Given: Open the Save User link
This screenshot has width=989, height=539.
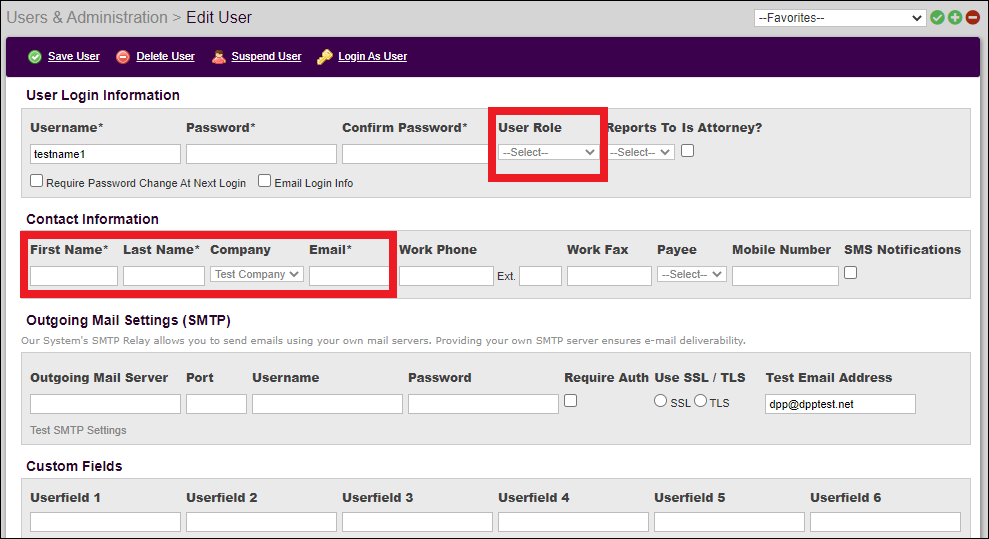Looking at the screenshot, I should click(74, 56).
